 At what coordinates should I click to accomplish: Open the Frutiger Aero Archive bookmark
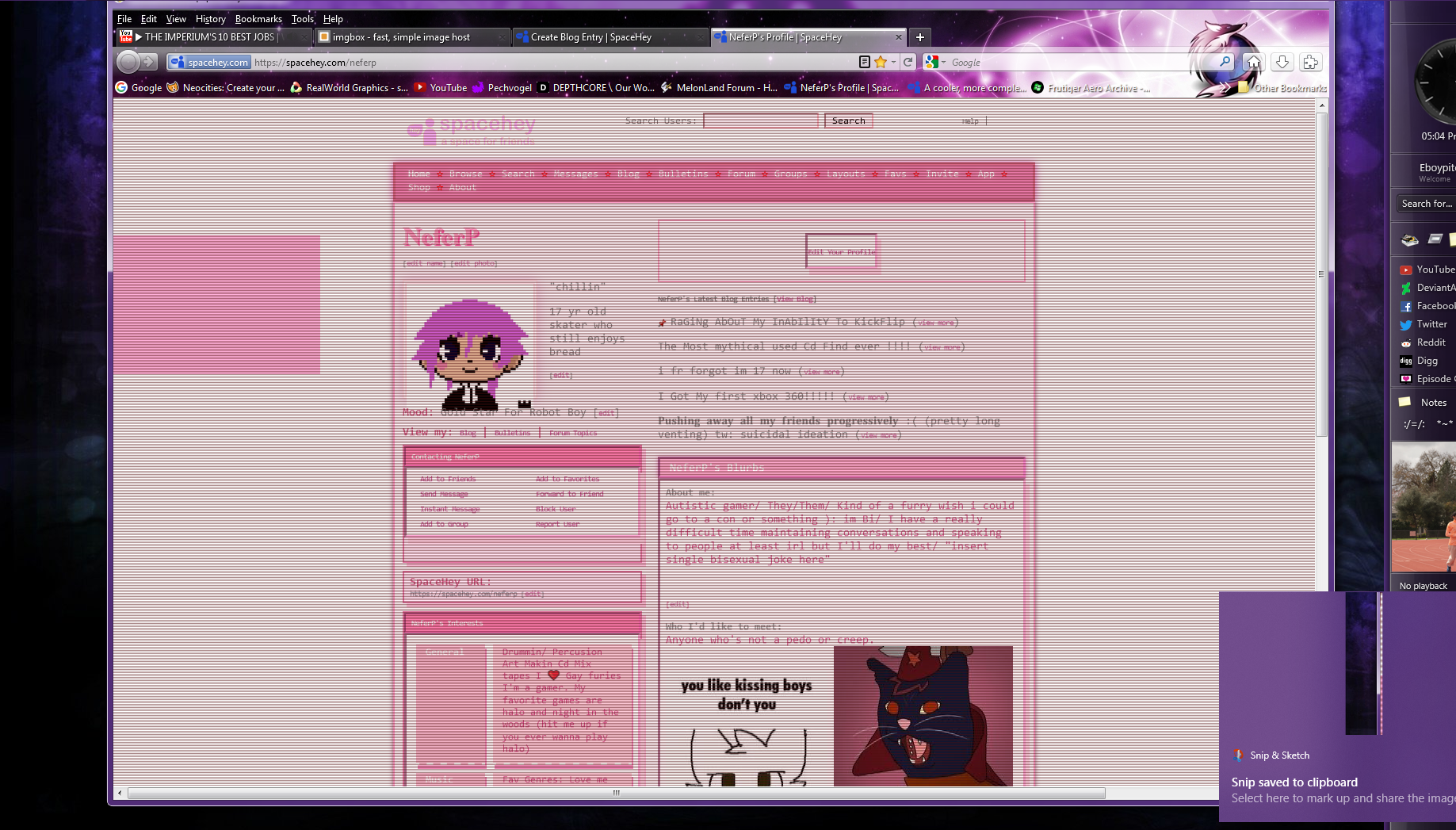pos(1091,87)
